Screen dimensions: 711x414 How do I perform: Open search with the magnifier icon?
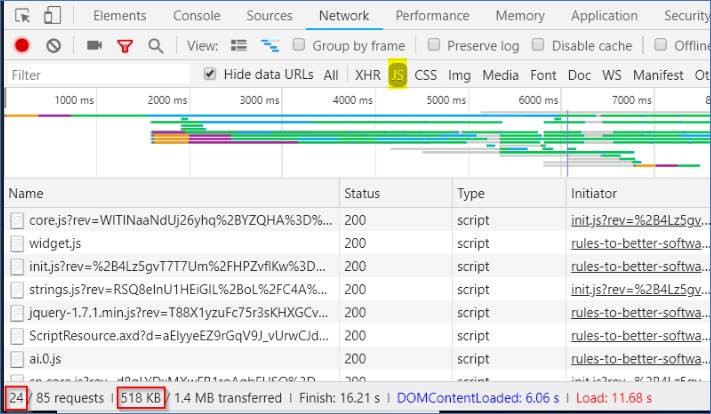point(155,46)
